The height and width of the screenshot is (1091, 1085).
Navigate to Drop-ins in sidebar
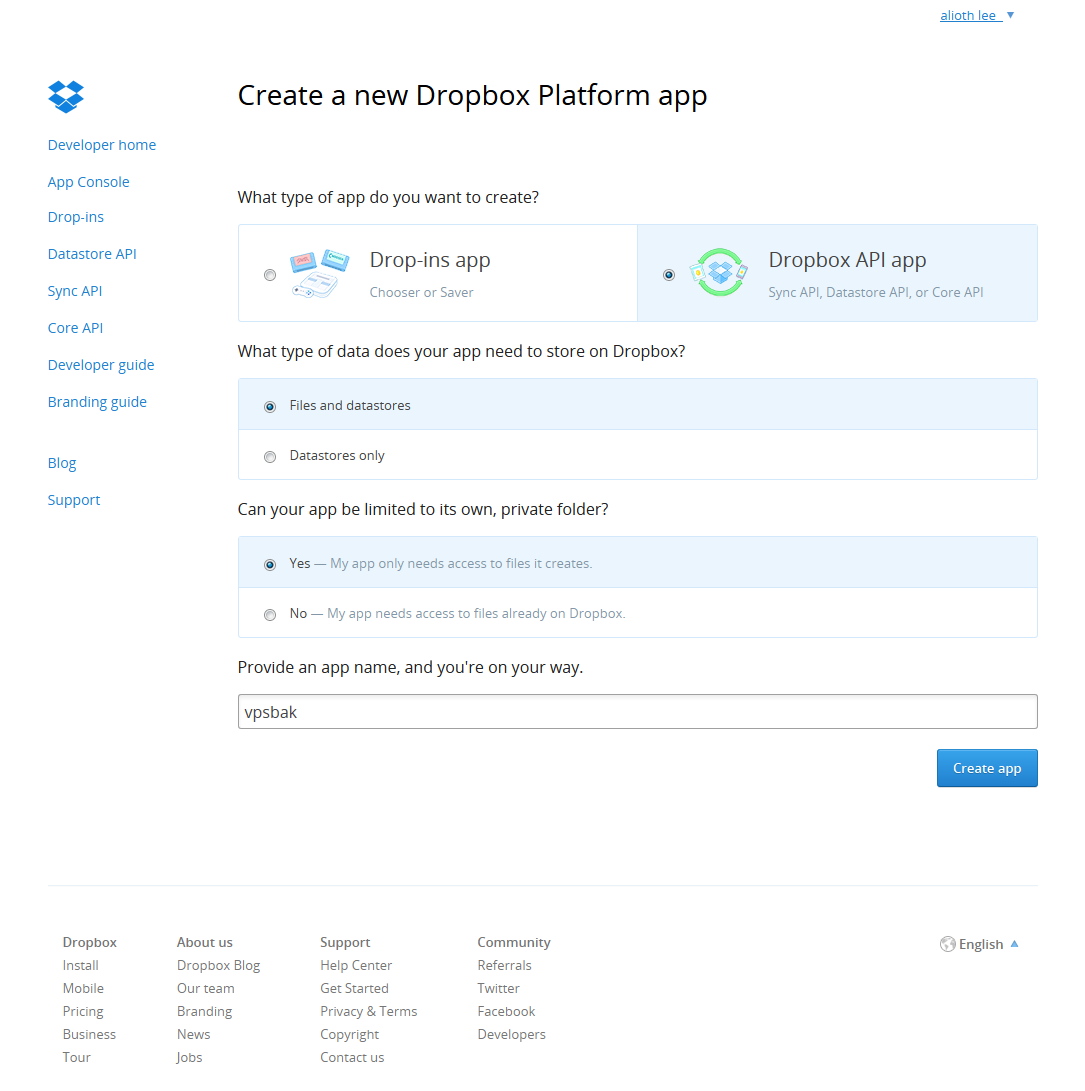pyautogui.click(x=75, y=217)
